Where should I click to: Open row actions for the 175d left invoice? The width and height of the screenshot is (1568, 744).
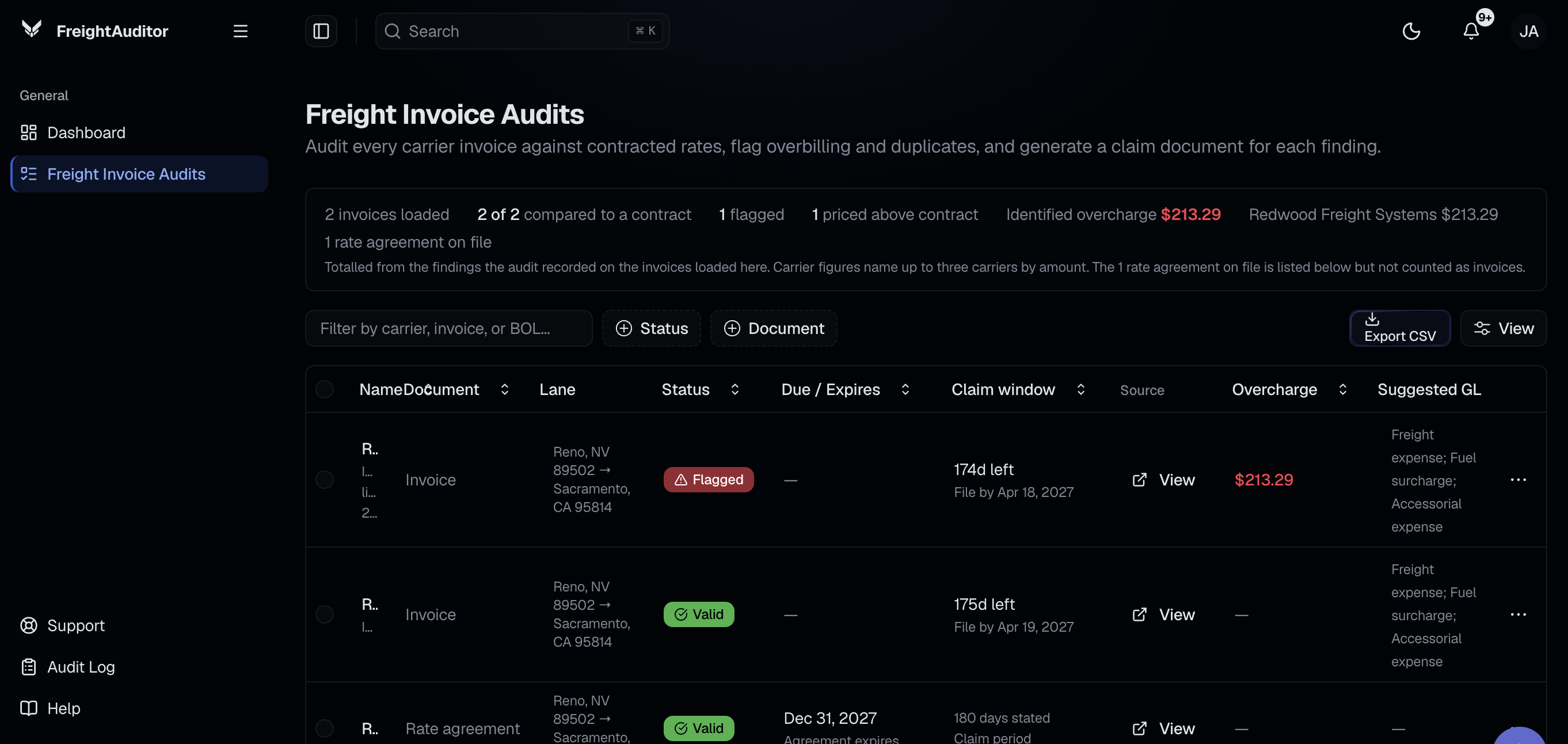coord(1518,614)
